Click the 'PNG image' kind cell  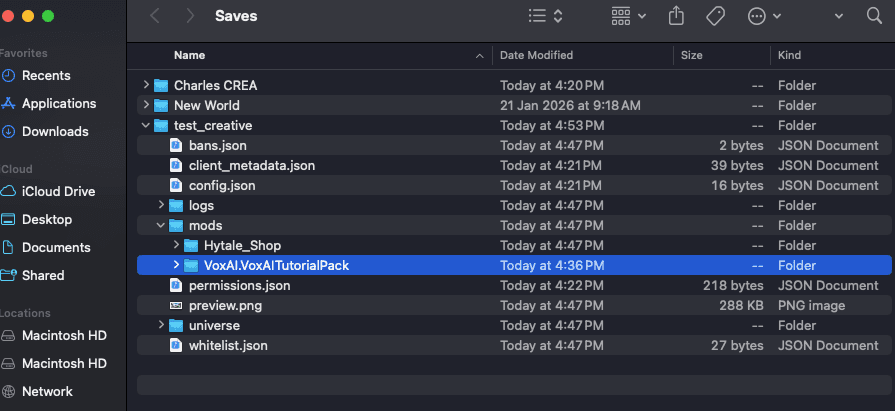pyautogui.click(x=811, y=305)
